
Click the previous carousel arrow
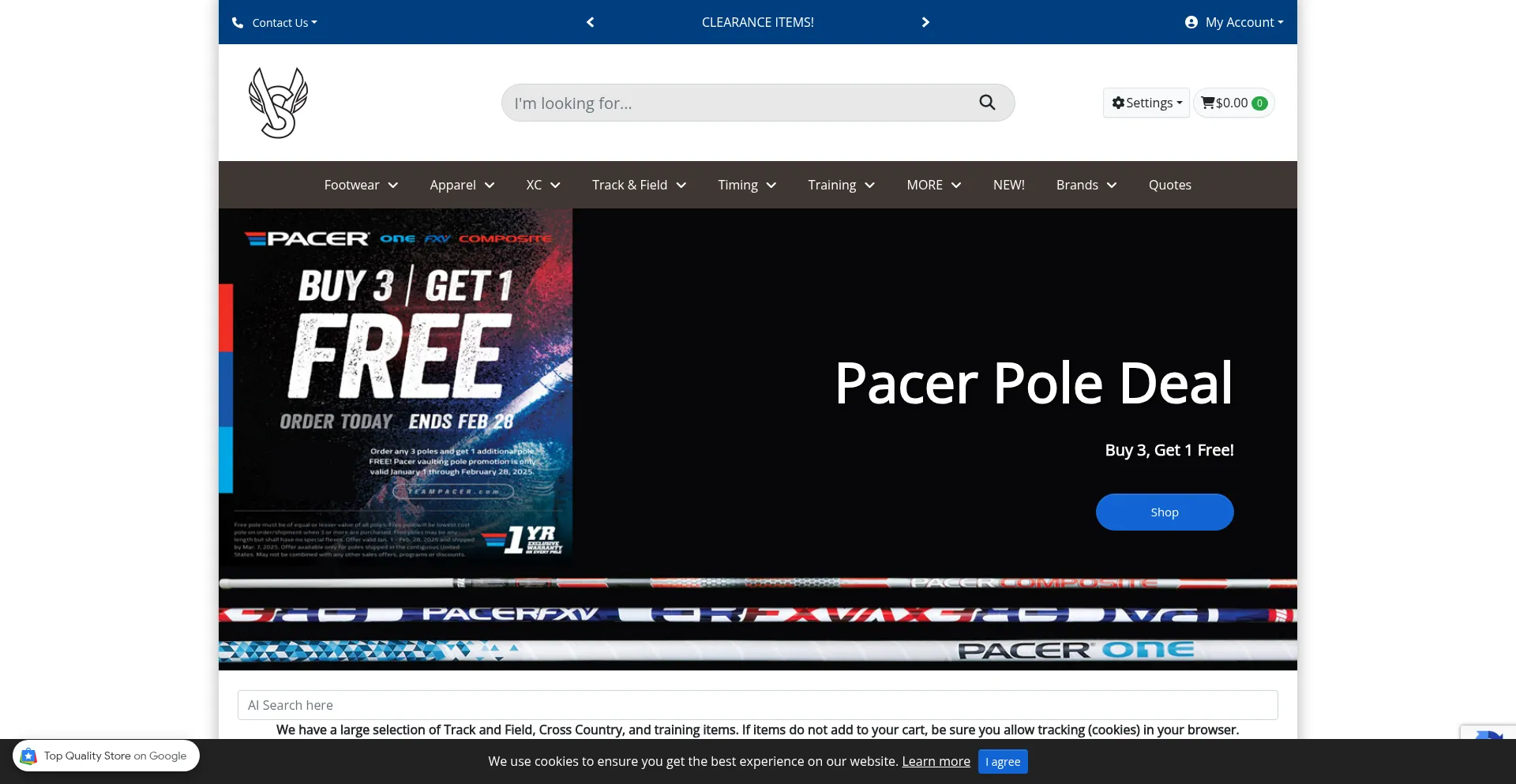pos(590,22)
